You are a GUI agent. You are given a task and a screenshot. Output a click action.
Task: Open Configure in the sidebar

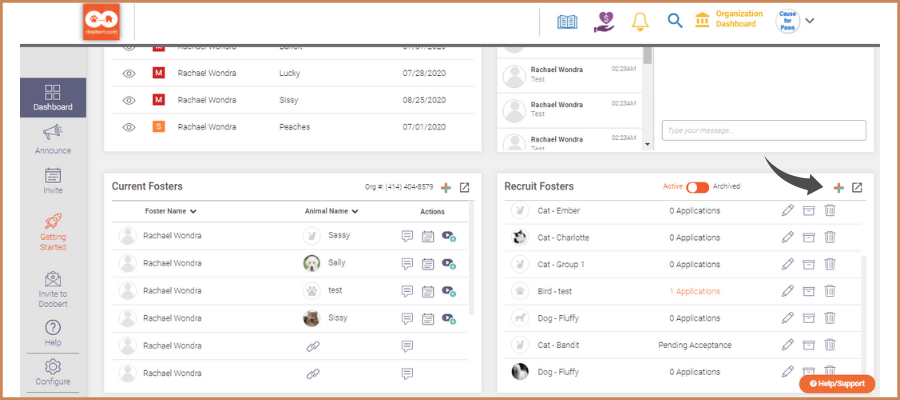pyautogui.click(x=53, y=372)
